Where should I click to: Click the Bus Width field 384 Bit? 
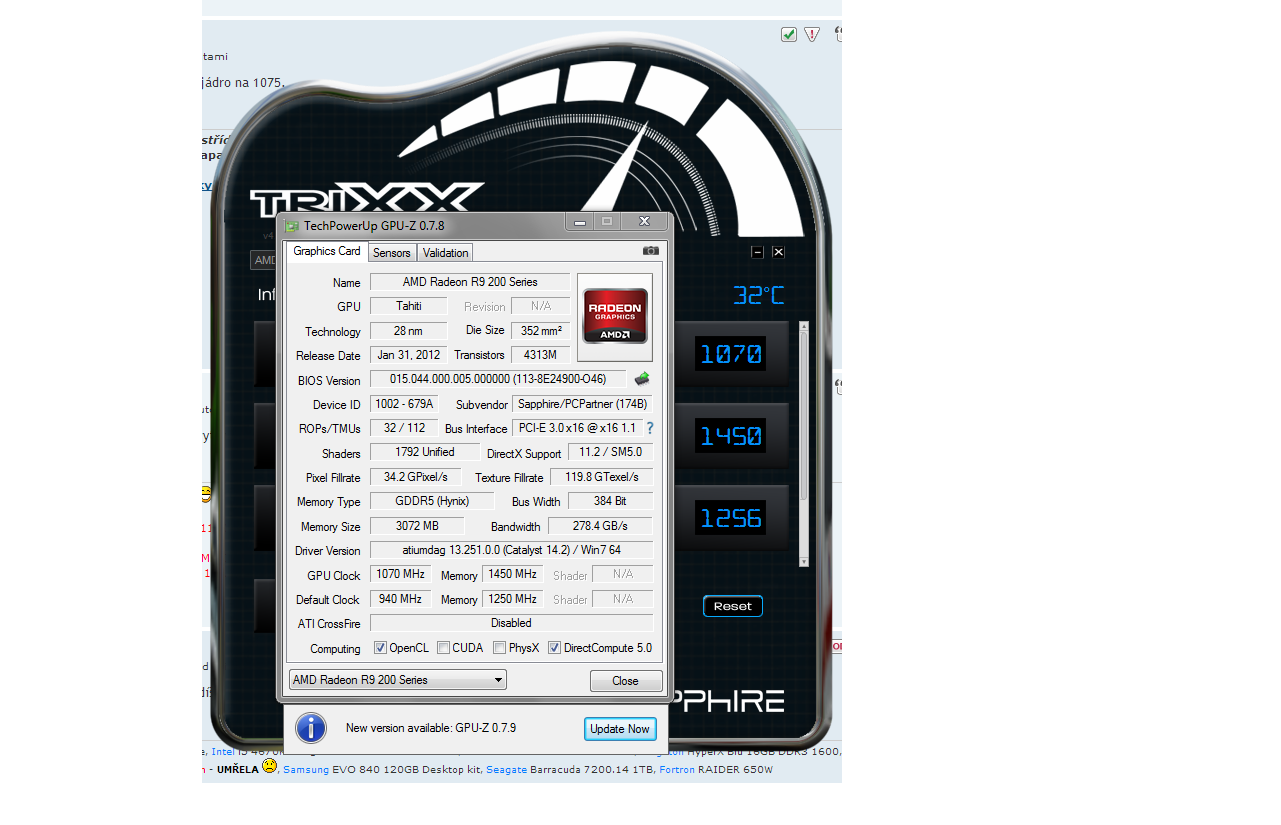tap(610, 501)
